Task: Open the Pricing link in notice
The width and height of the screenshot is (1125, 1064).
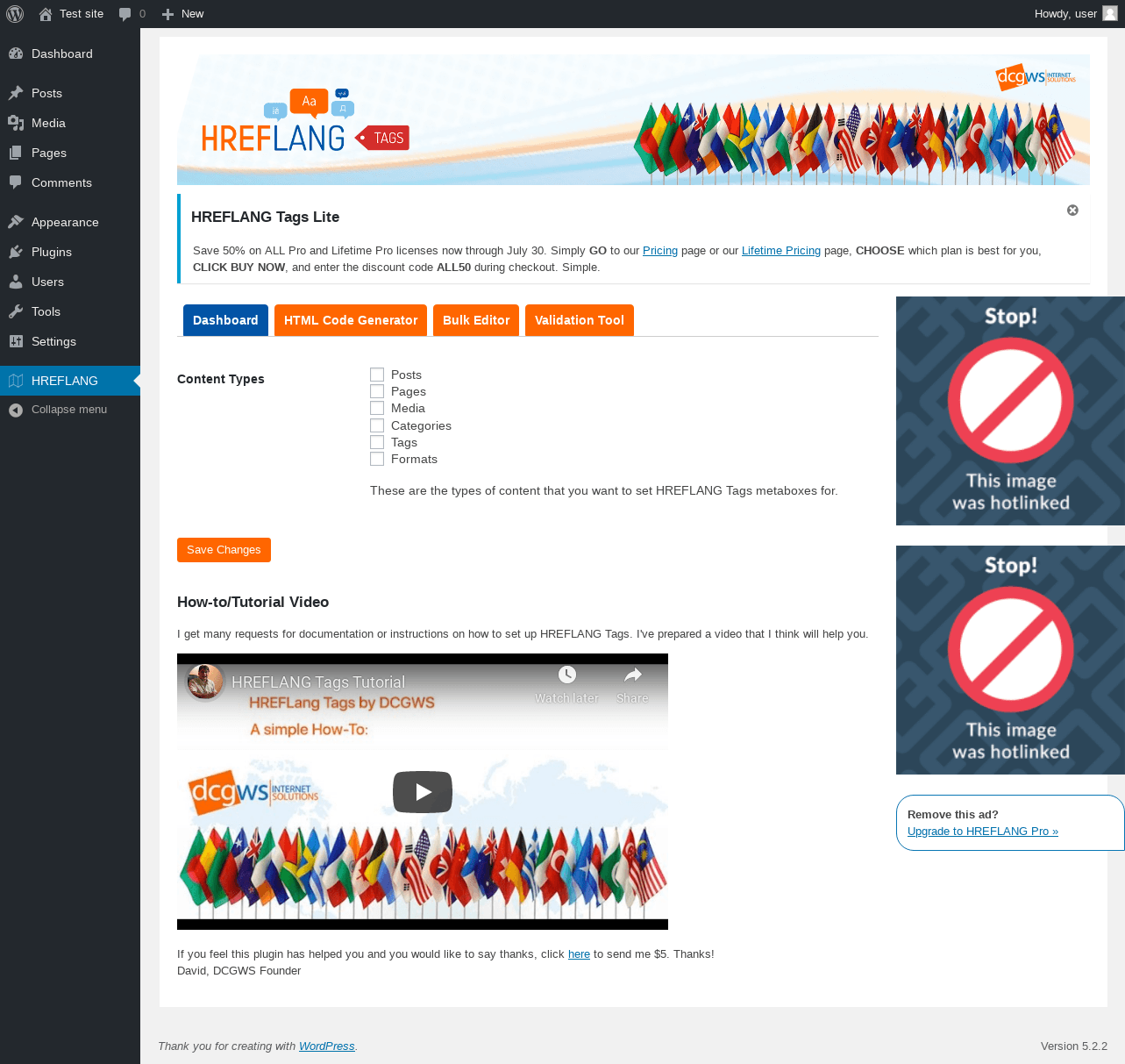Action: 660,251
